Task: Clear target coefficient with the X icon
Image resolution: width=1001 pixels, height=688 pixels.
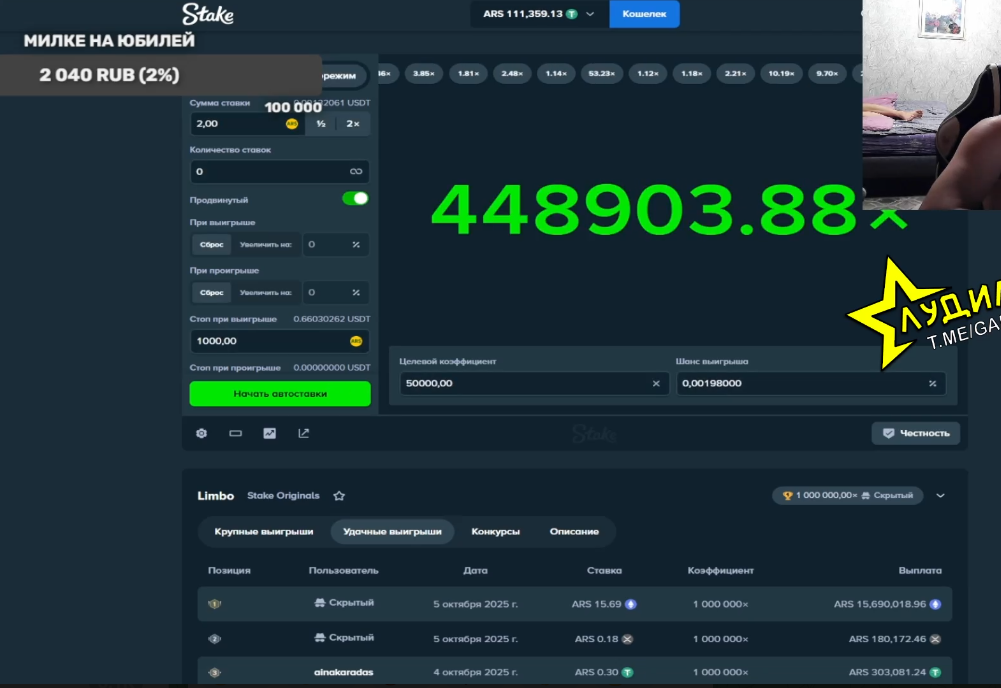Action: (x=656, y=383)
